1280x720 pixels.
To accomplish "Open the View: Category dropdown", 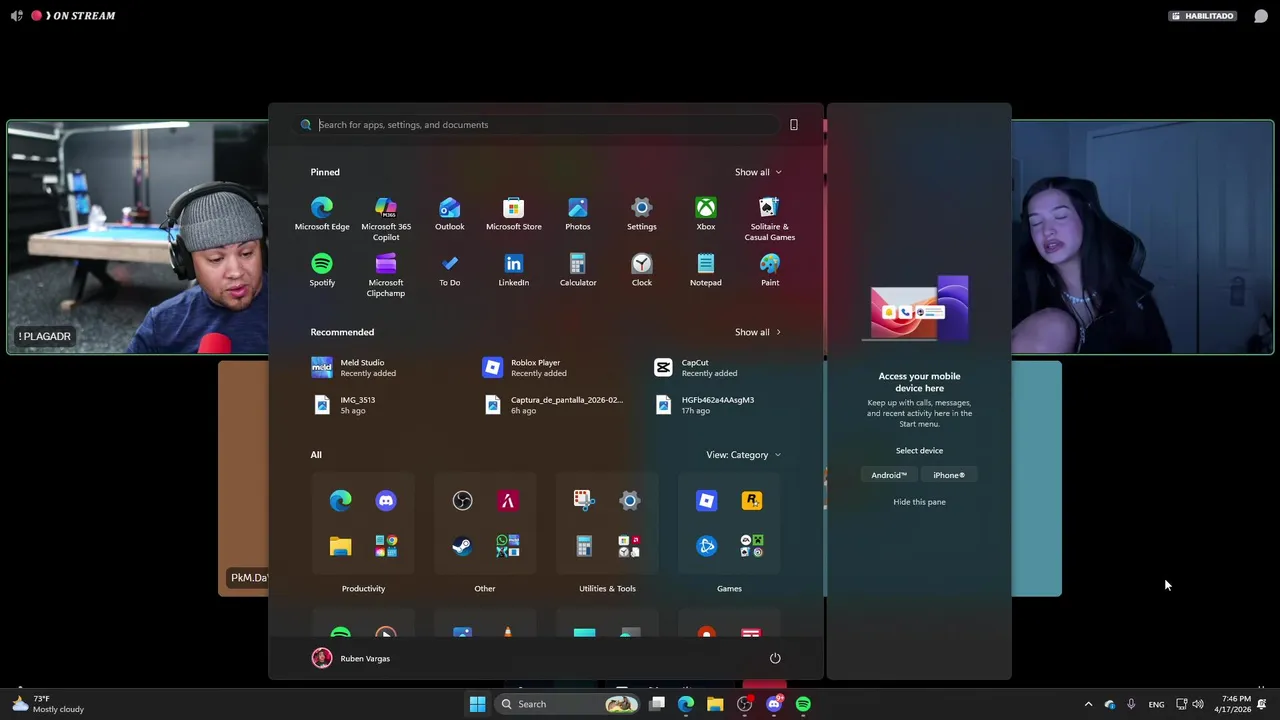I will (x=744, y=455).
